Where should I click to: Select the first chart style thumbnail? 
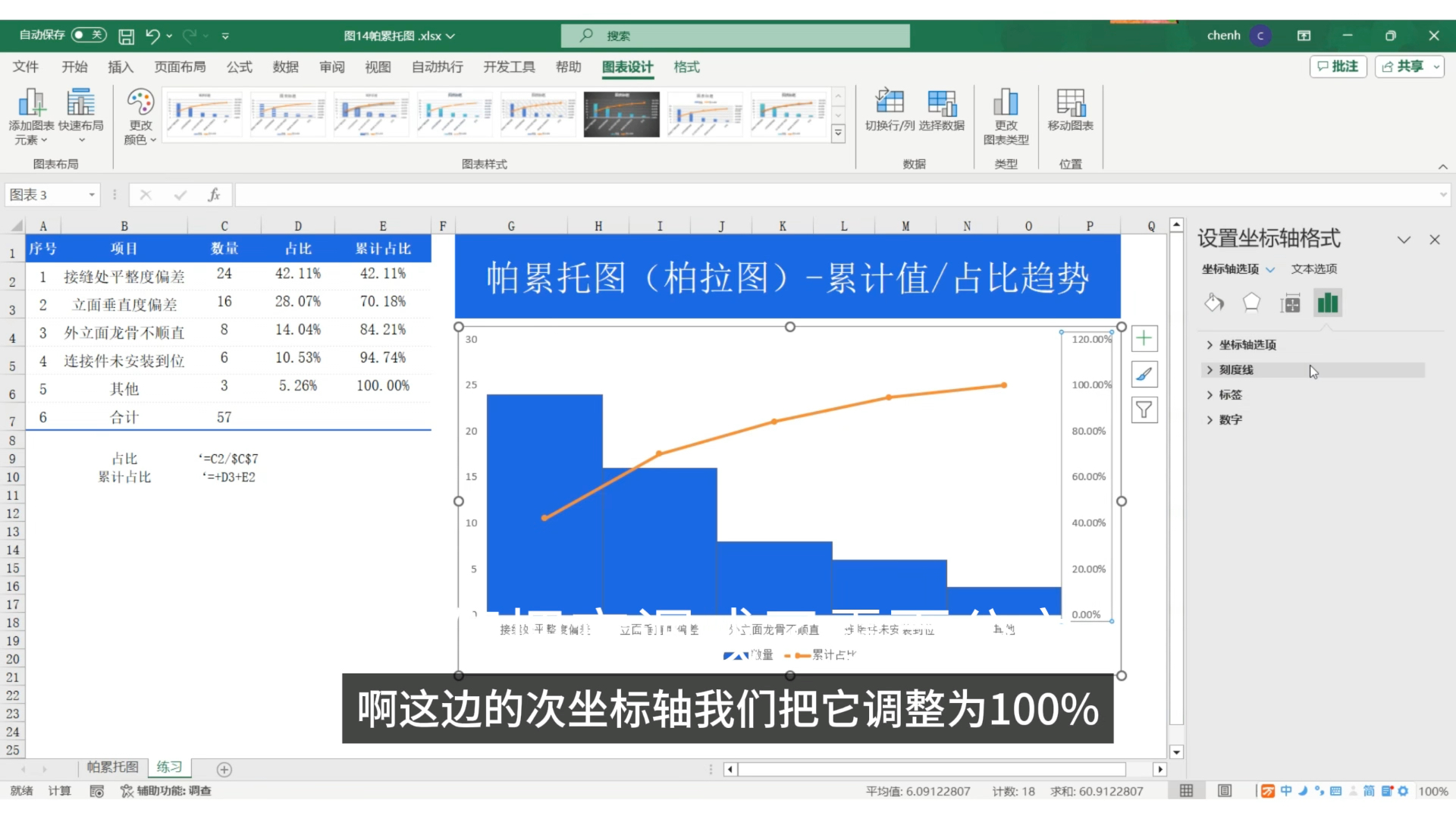204,115
